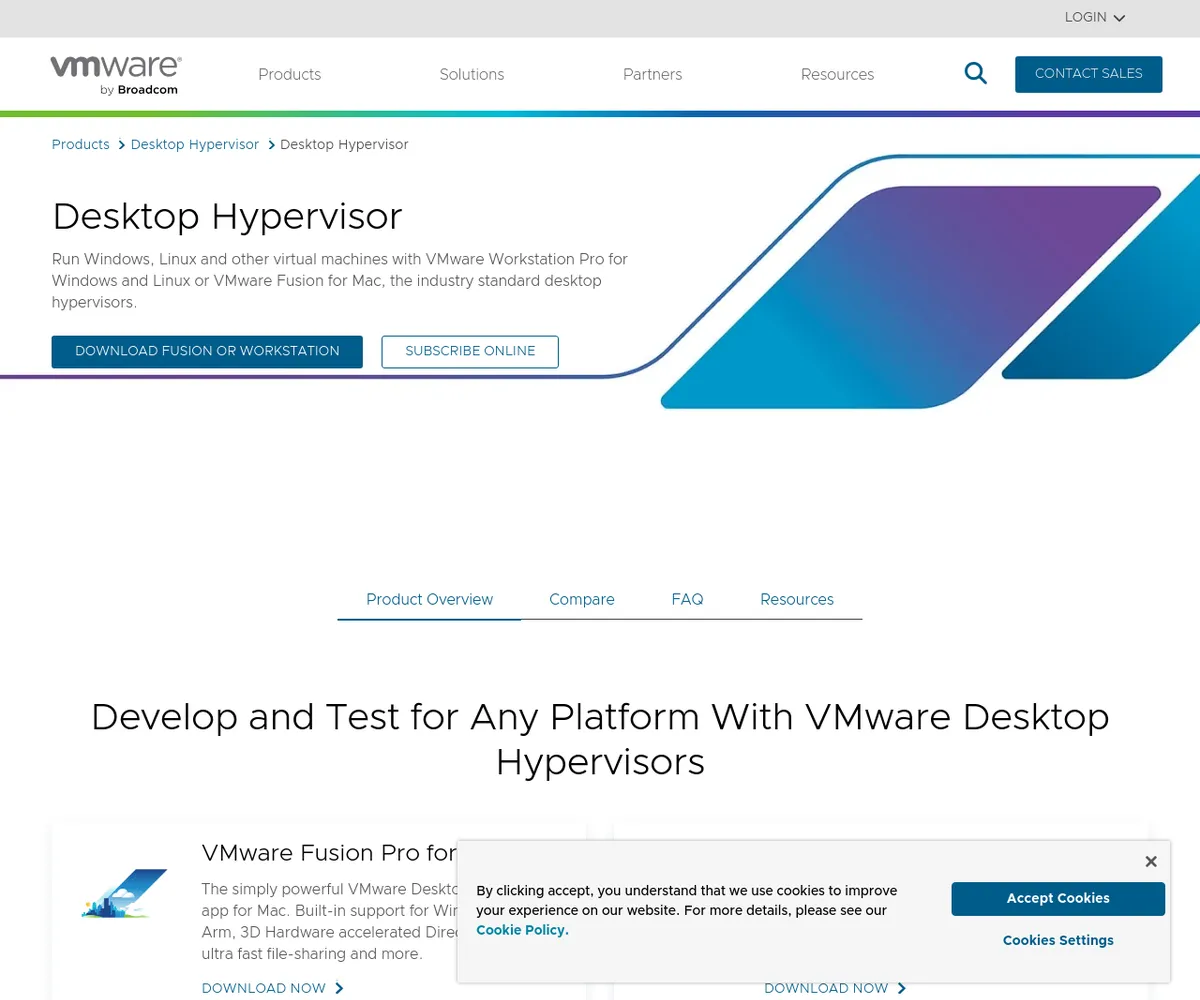Open the Solutions navigation menu
The height and width of the screenshot is (1000, 1200).
[x=471, y=75]
